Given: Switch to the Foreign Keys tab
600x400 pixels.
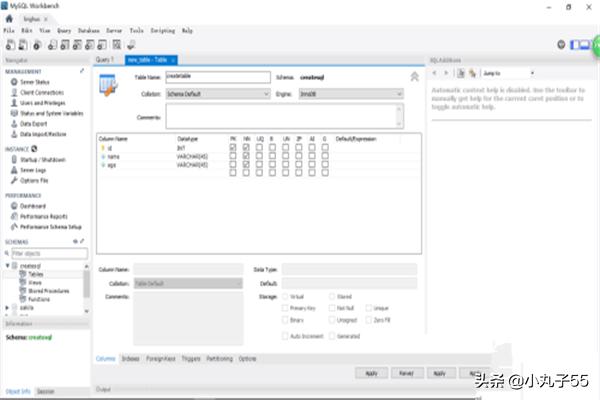Looking at the screenshot, I should click(161, 359).
